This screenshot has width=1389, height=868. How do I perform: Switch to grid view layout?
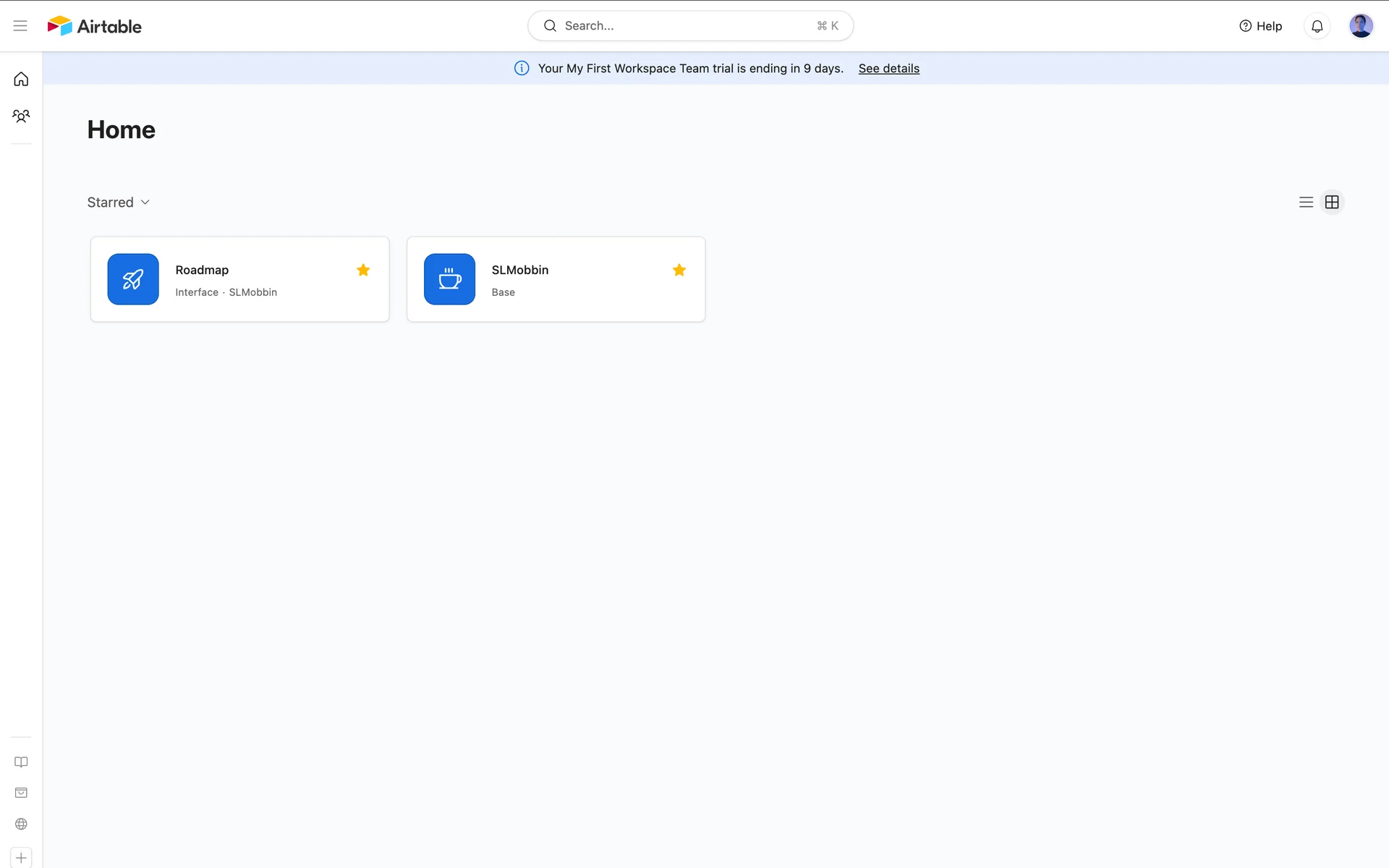[x=1332, y=203]
